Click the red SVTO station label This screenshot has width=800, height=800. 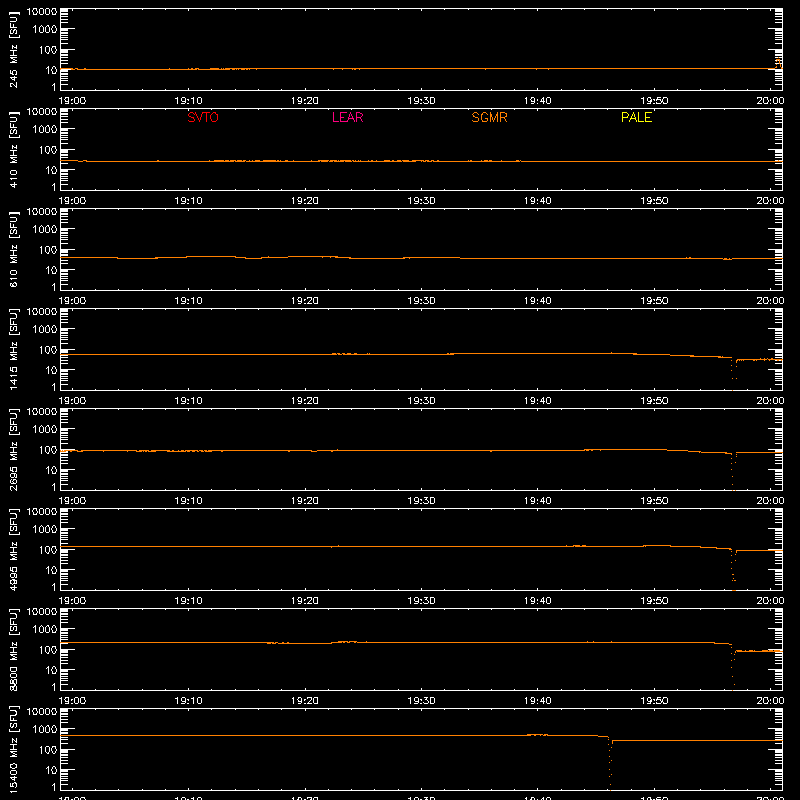pyautogui.click(x=203, y=117)
